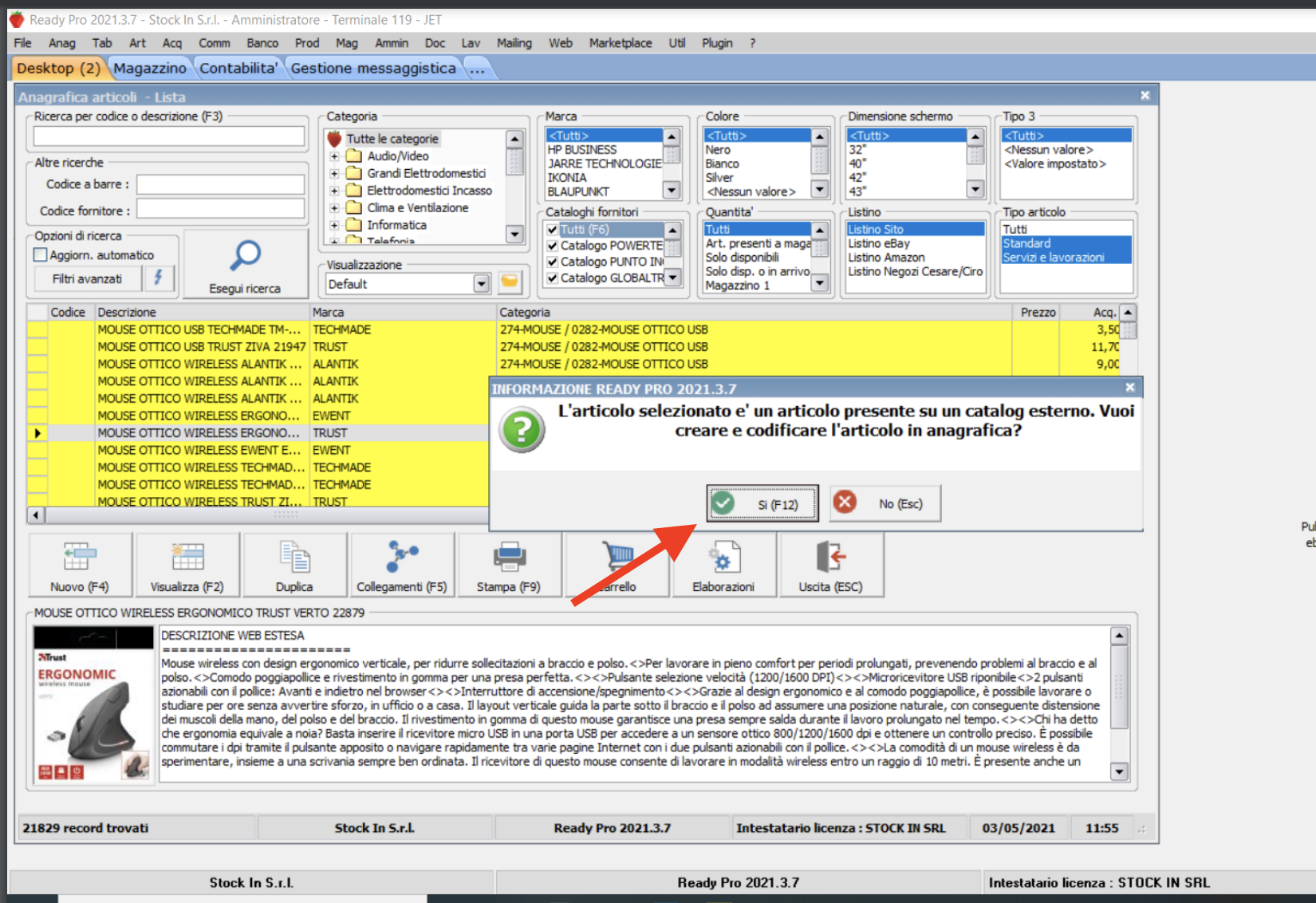1316x903 pixels.
Task: Click the Colore list down arrow
Action: [x=819, y=188]
